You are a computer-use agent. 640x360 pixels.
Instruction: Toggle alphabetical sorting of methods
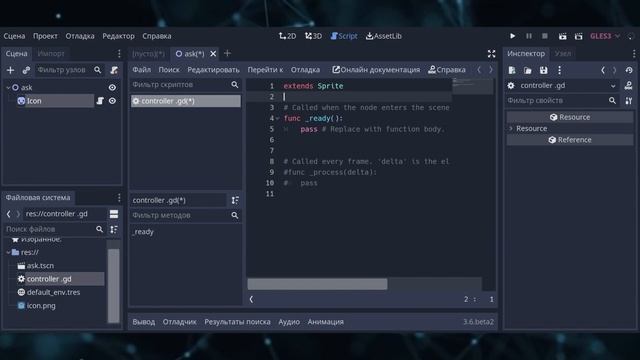[x=235, y=200]
